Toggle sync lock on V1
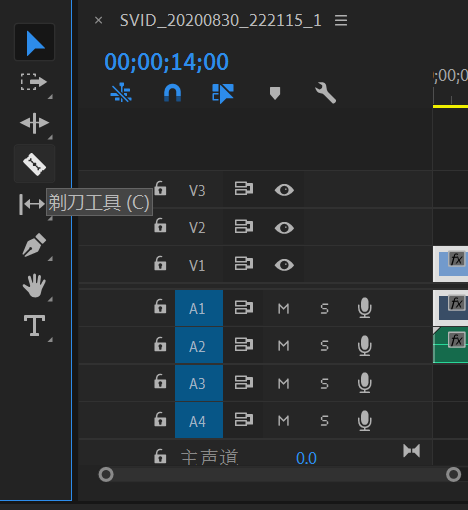468x510 pixels. click(244, 264)
